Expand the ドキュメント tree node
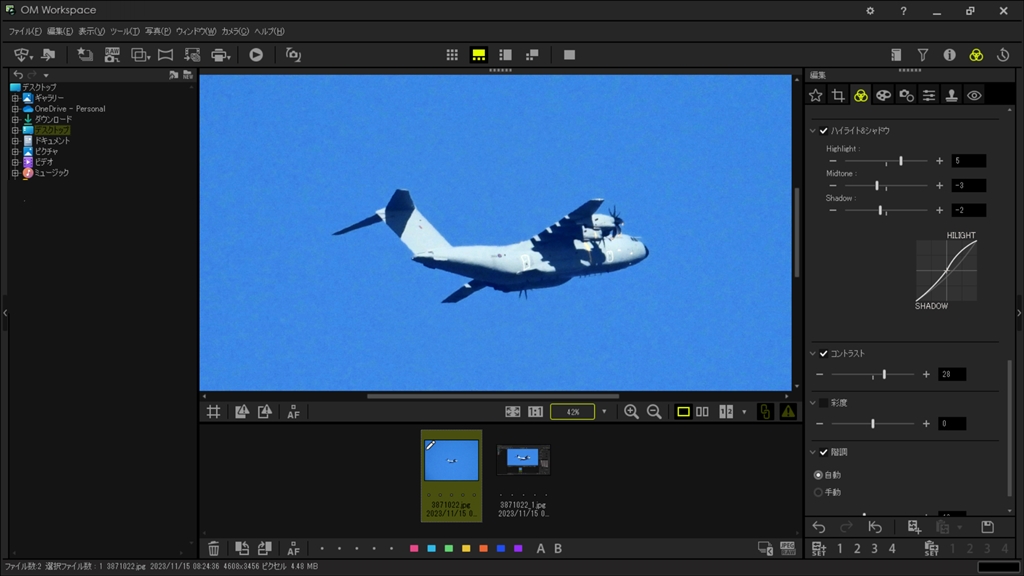This screenshot has height=576, width=1024. click(x=15, y=141)
